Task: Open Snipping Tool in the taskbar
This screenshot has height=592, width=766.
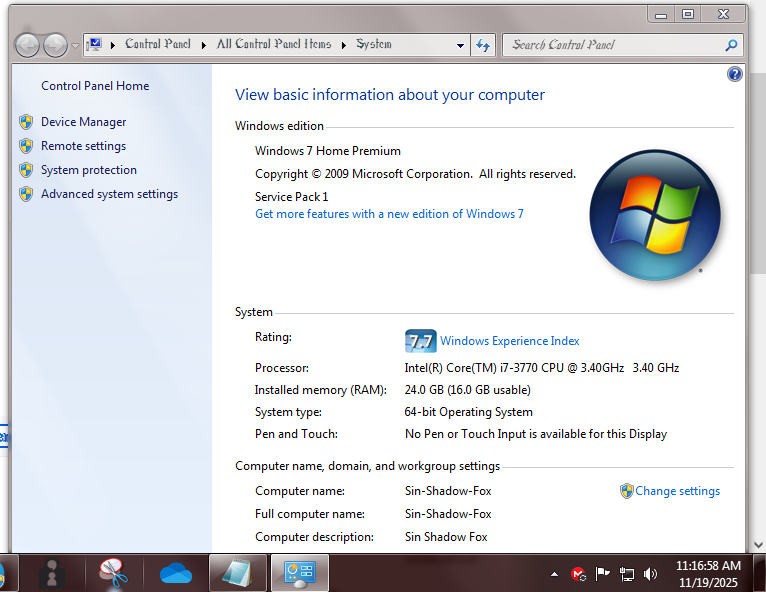Action: pos(114,573)
